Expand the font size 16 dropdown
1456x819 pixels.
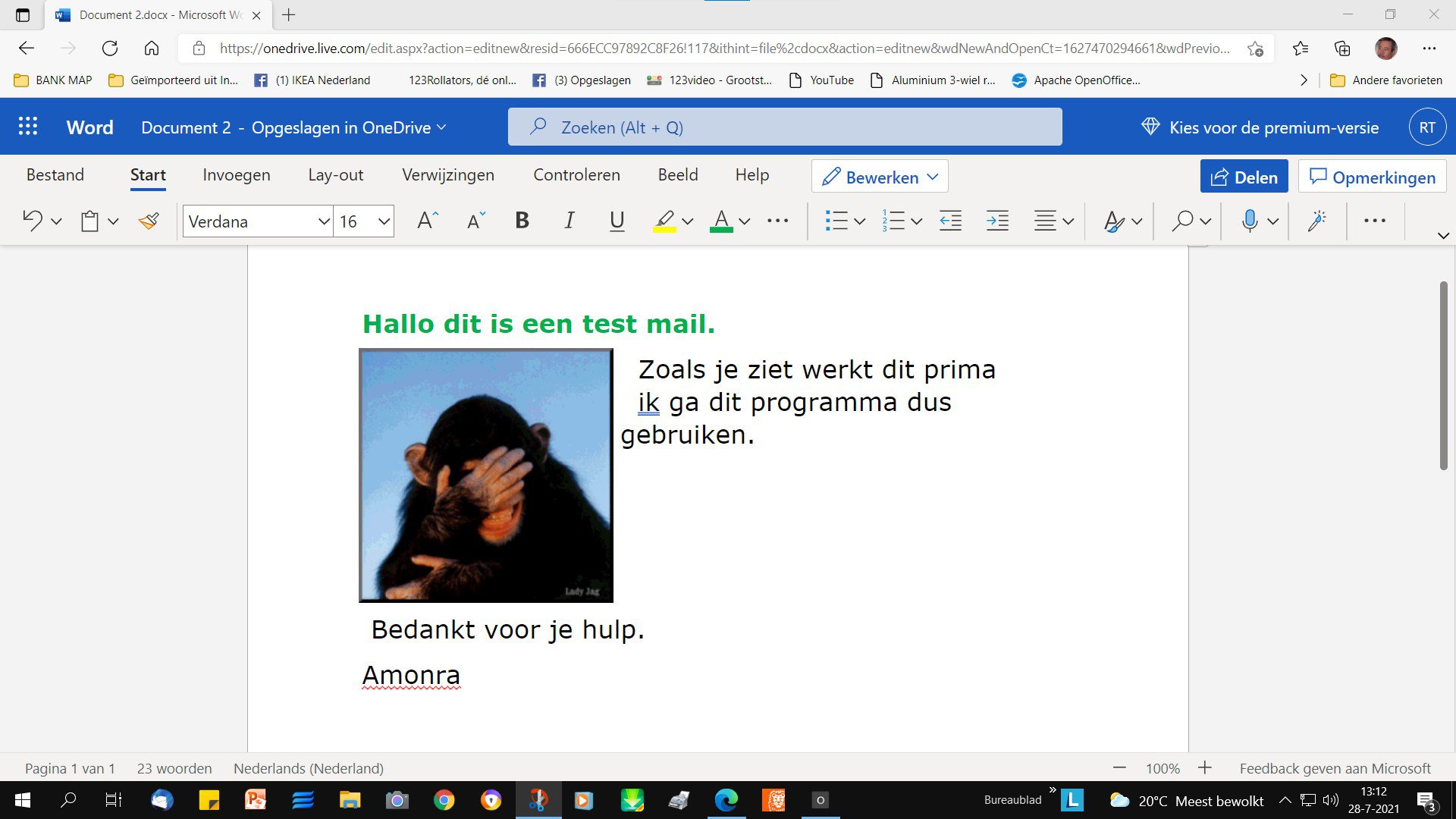384,221
